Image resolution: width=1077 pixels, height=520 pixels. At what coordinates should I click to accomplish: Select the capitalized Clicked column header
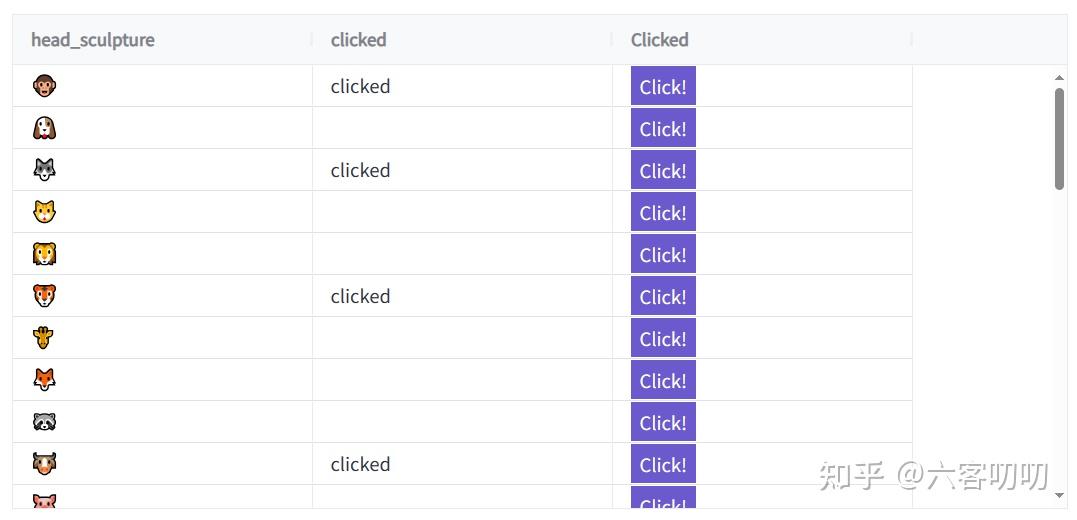[659, 40]
